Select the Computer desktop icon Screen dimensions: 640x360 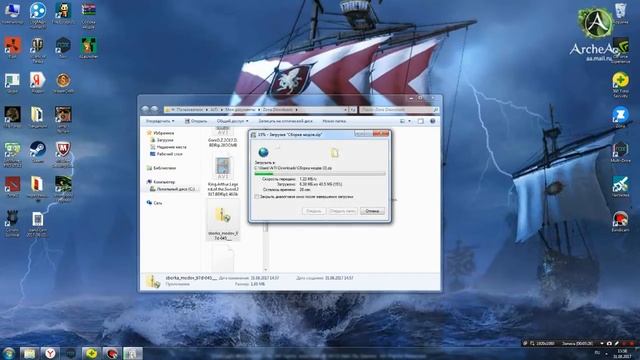point(12,13)
